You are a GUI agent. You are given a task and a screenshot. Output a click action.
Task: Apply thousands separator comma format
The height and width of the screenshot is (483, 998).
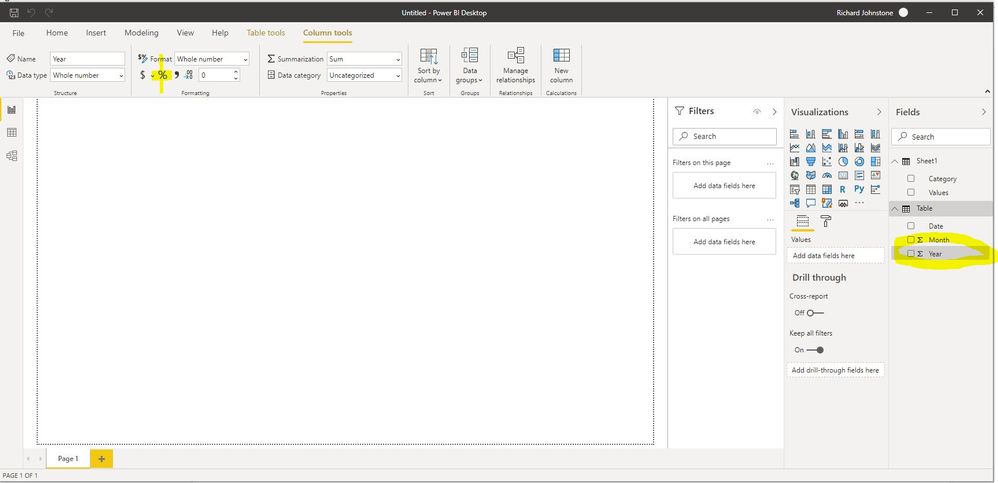coord(176,75)
